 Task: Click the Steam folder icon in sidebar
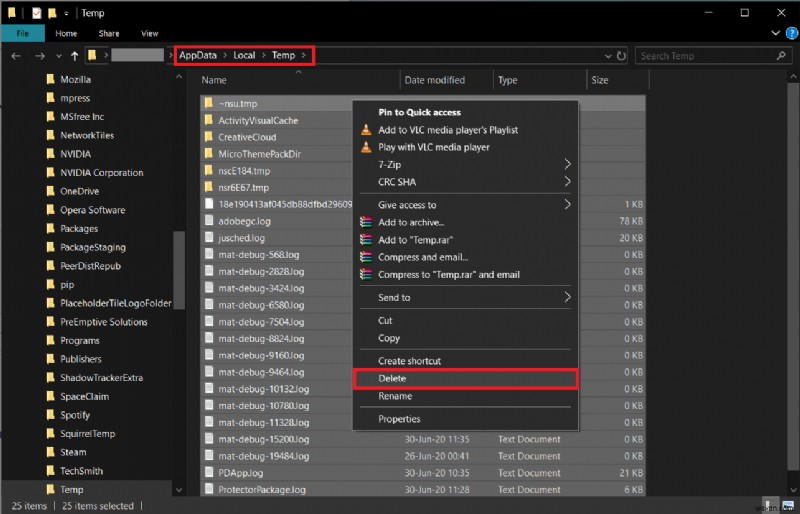pyautogui.click(x=50, y=452)
